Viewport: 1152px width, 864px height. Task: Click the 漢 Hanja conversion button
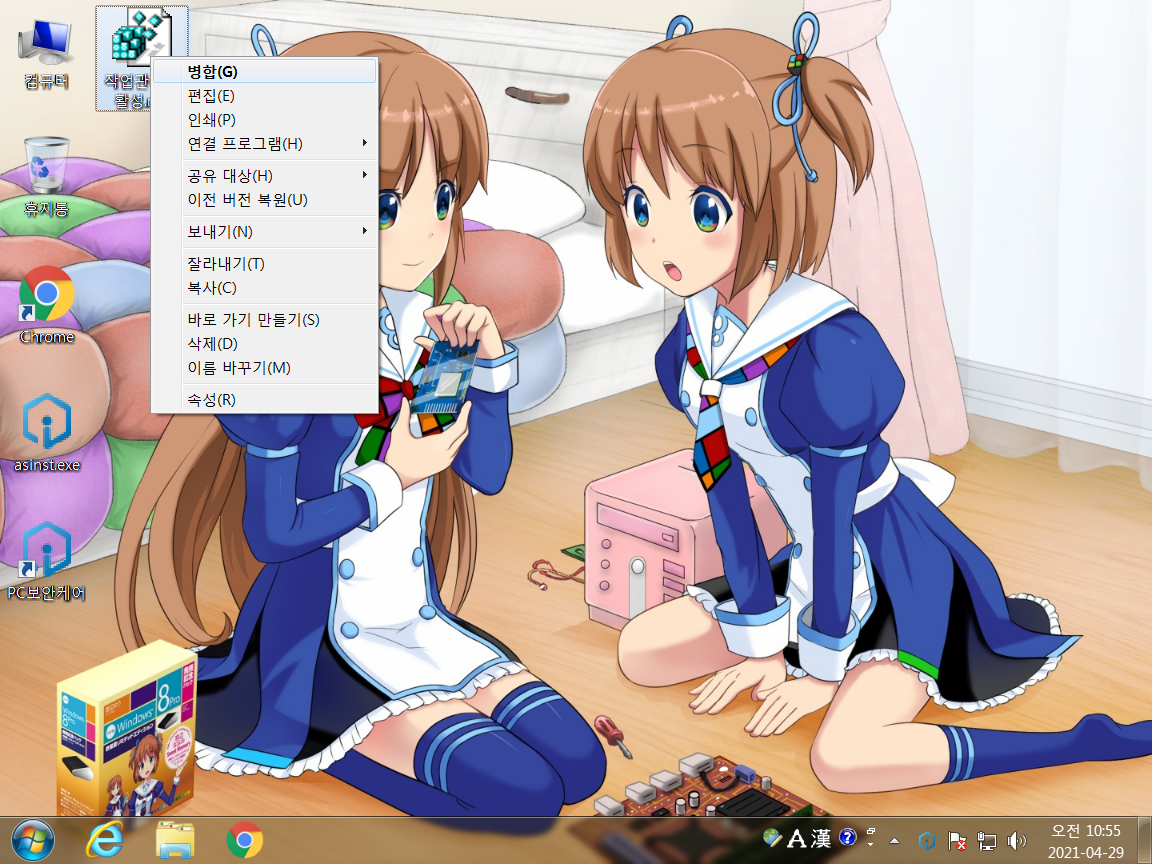click(821, 838)
